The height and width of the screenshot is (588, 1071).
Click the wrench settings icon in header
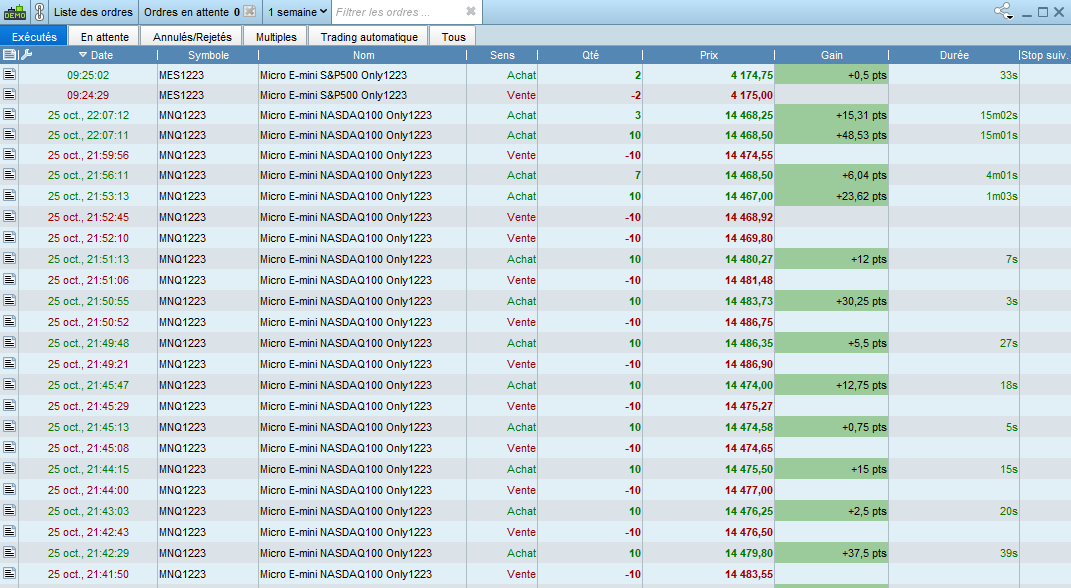[27, 55]
